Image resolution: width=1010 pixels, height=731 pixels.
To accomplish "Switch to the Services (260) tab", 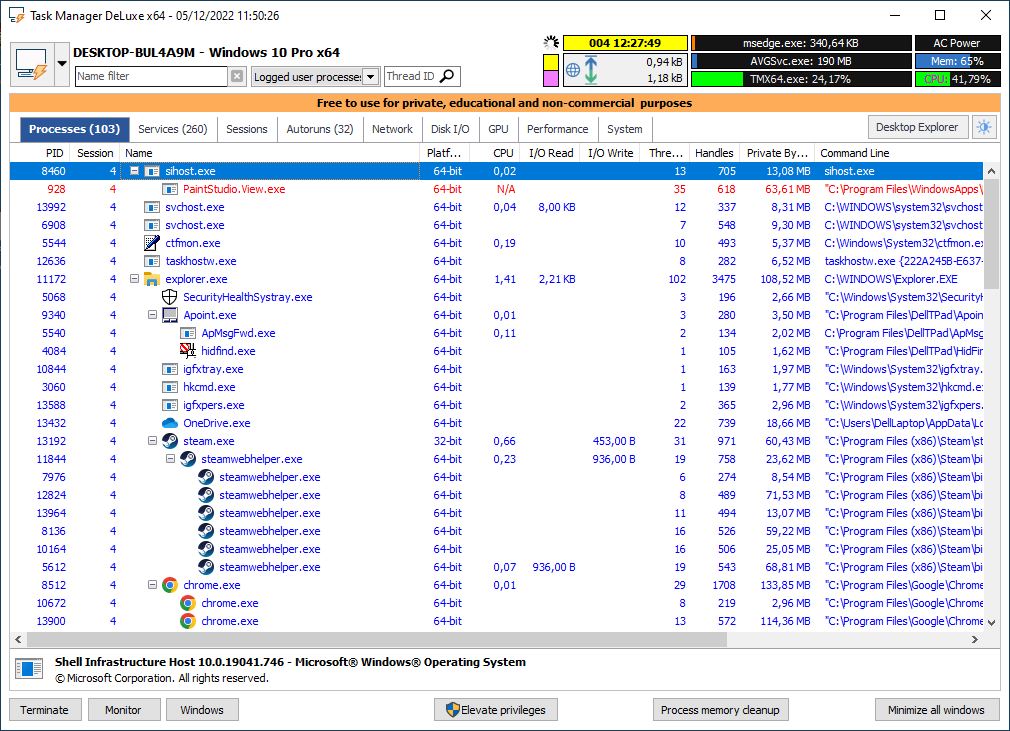I will 173,129.
